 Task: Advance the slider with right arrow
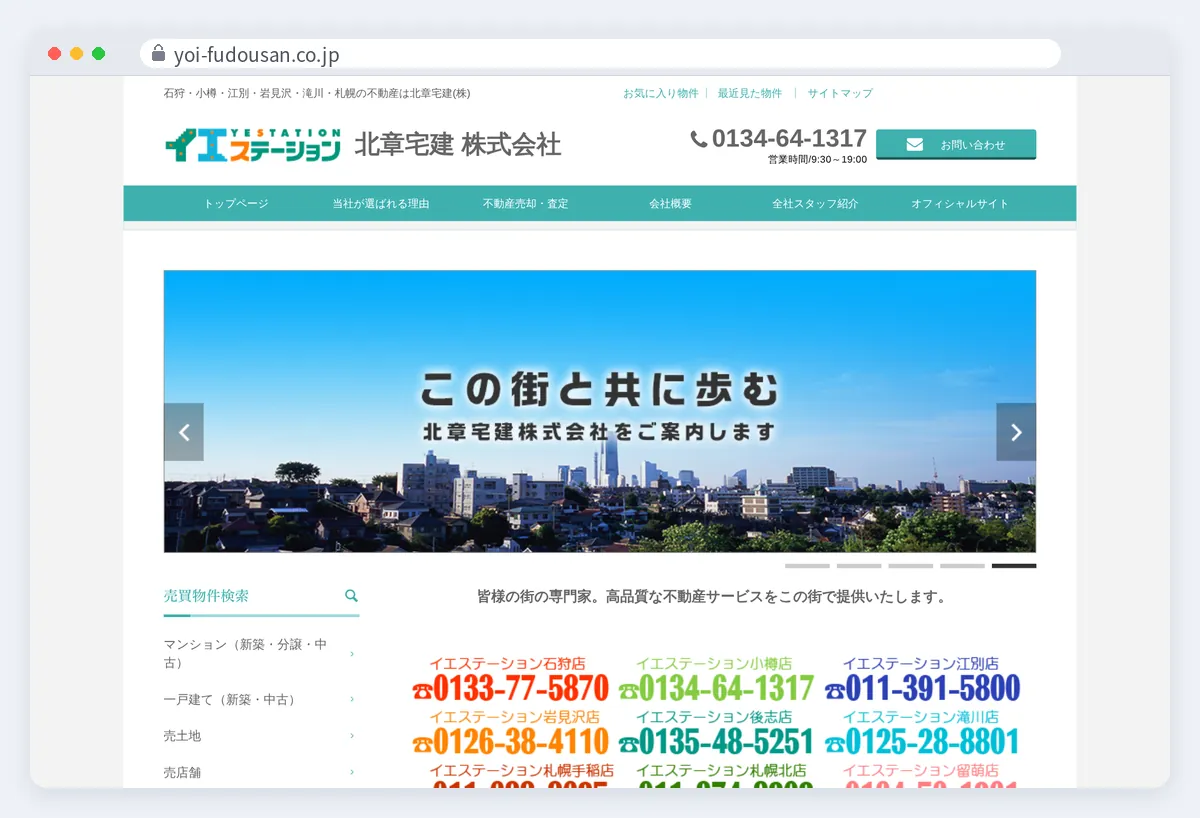[1016, 432]
